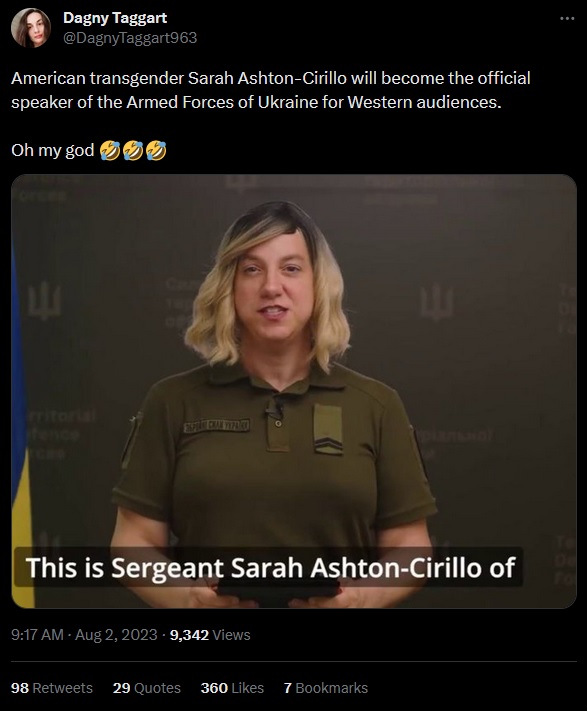Screen dimensions: 587x711
Task: Click the sergeant rank patch in video
Action: (x=328, y=429)
